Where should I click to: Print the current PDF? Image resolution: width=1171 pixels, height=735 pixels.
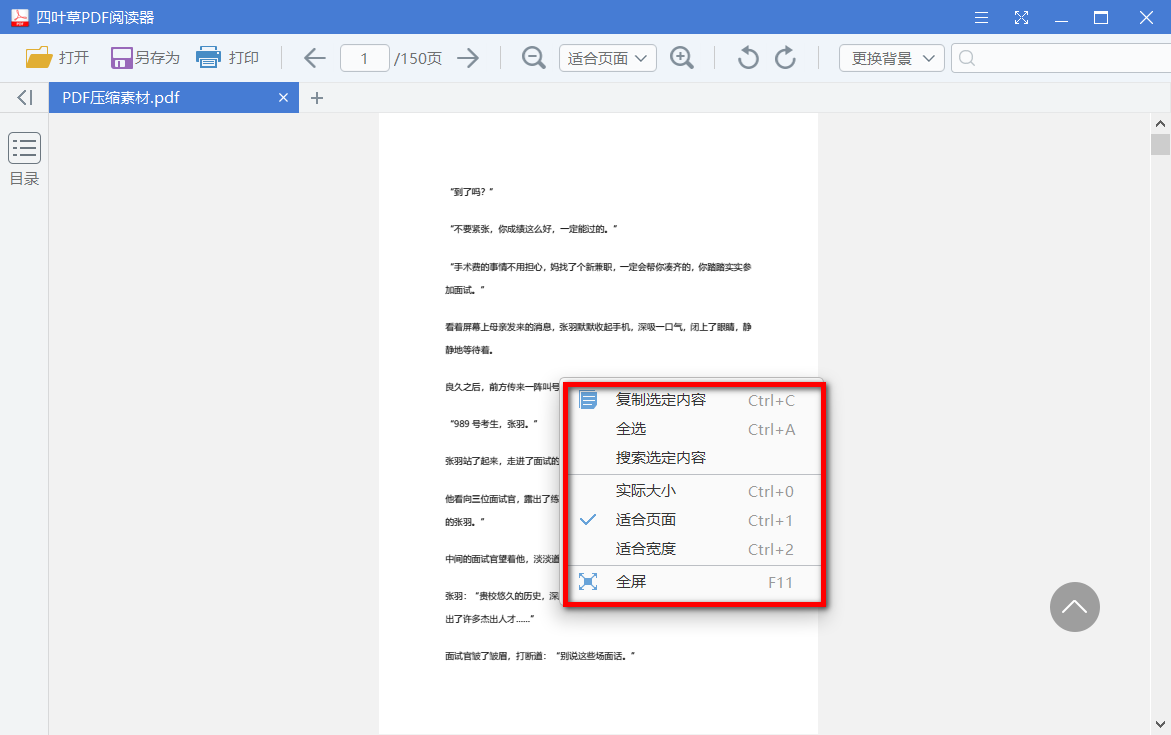click(229, 57)
